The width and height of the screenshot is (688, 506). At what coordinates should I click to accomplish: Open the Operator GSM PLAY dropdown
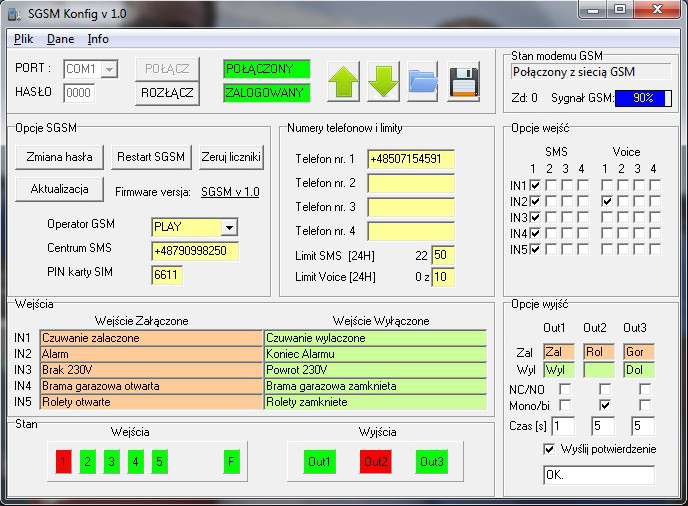pyautogui.click(x=229, y=227)
